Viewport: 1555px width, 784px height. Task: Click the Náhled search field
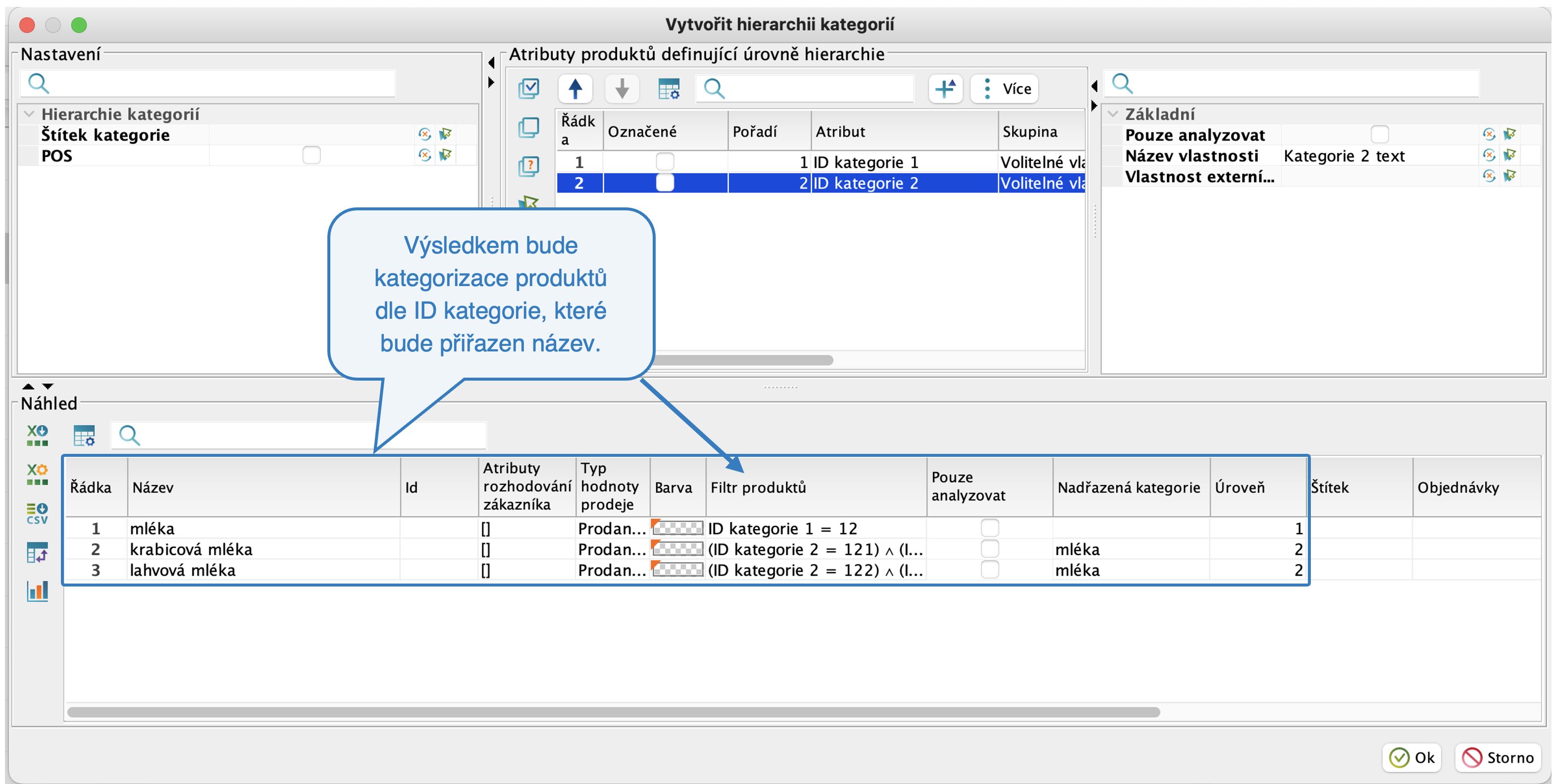[298, 435]
